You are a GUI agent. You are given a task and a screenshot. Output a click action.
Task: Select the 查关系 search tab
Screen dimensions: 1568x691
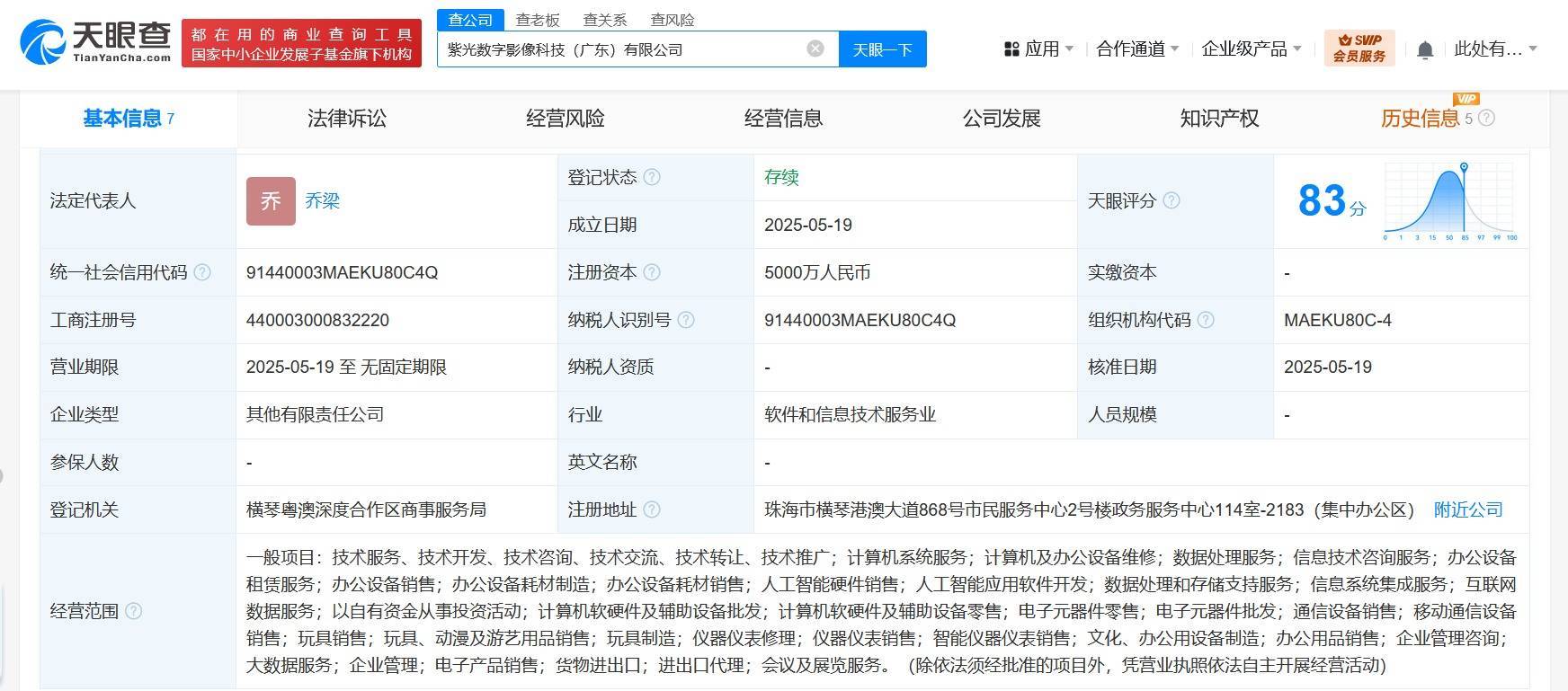pos(605,20)
